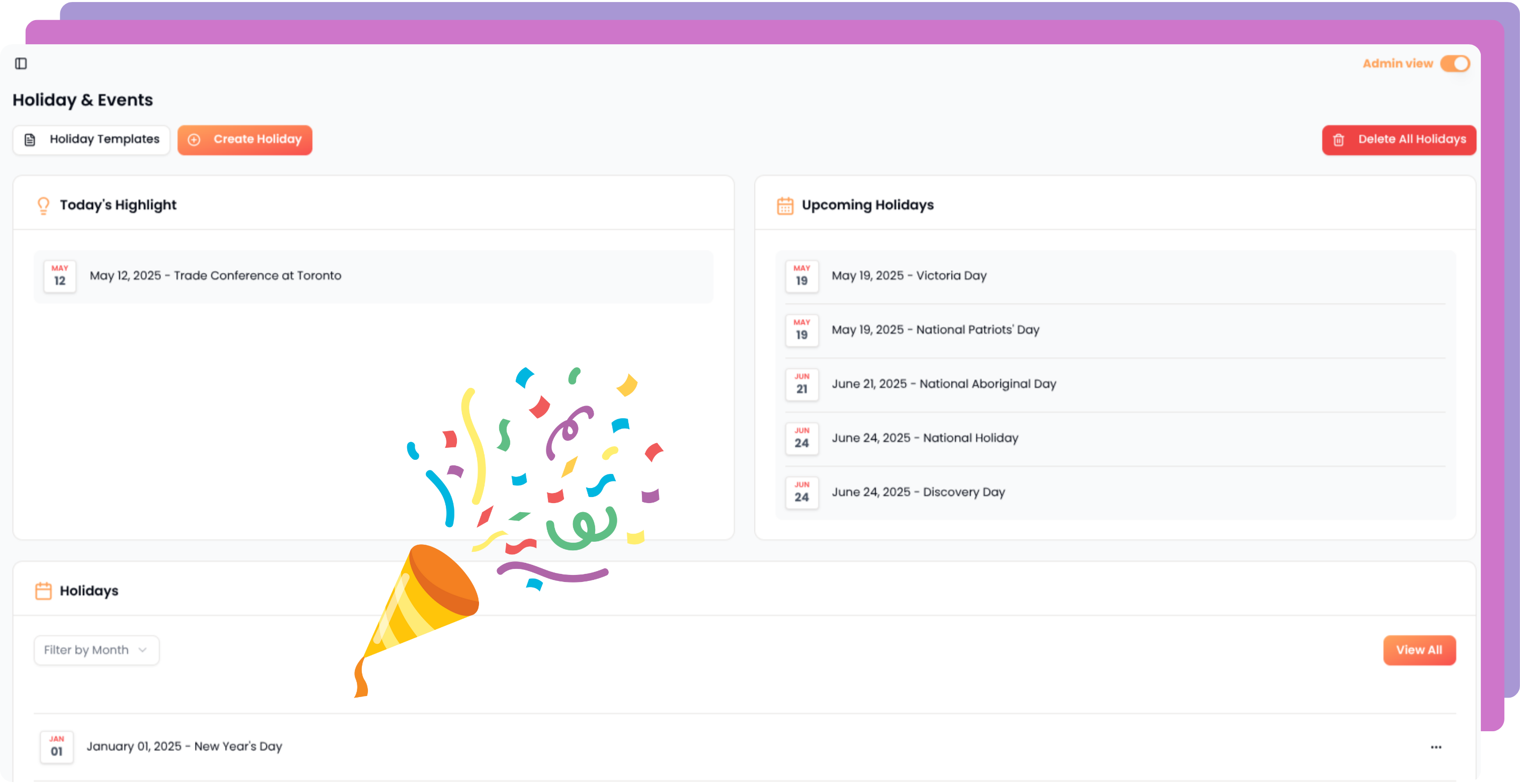
Task: Click the calendar icon beside Holidays heading
Action: point(43,591)
